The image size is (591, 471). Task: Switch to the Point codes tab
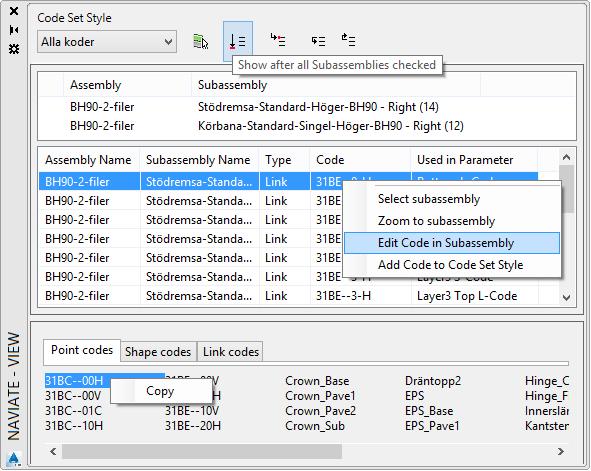(82, 350)
